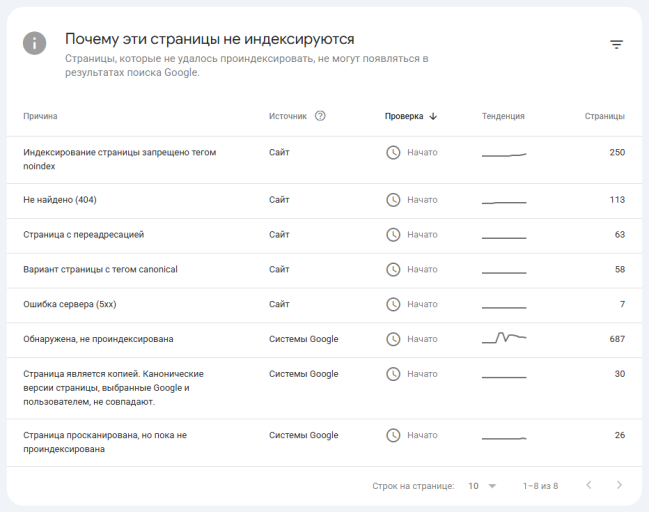Screen dimensions: 649x512
Task: Click the clock icon in noindex row
Action: [x=393, y=152]
